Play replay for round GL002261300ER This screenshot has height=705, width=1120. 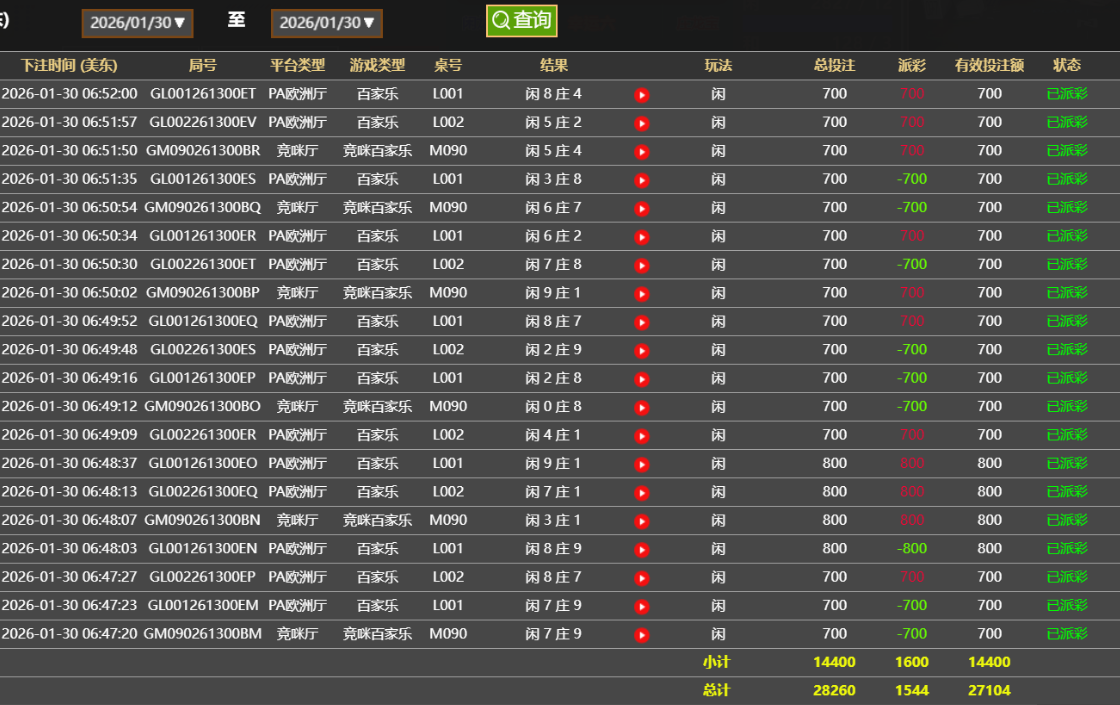(642, 436)
